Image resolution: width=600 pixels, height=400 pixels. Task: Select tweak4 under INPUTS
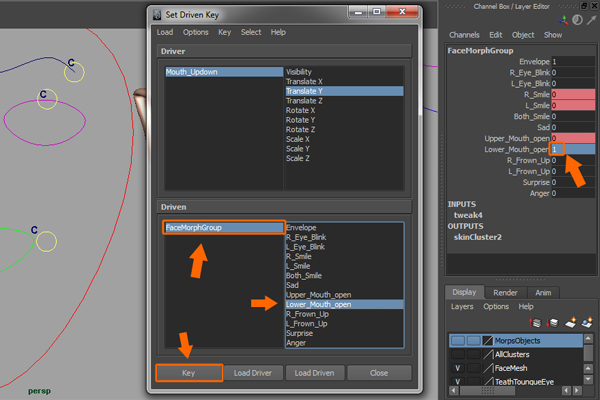[x=468, y=215]
